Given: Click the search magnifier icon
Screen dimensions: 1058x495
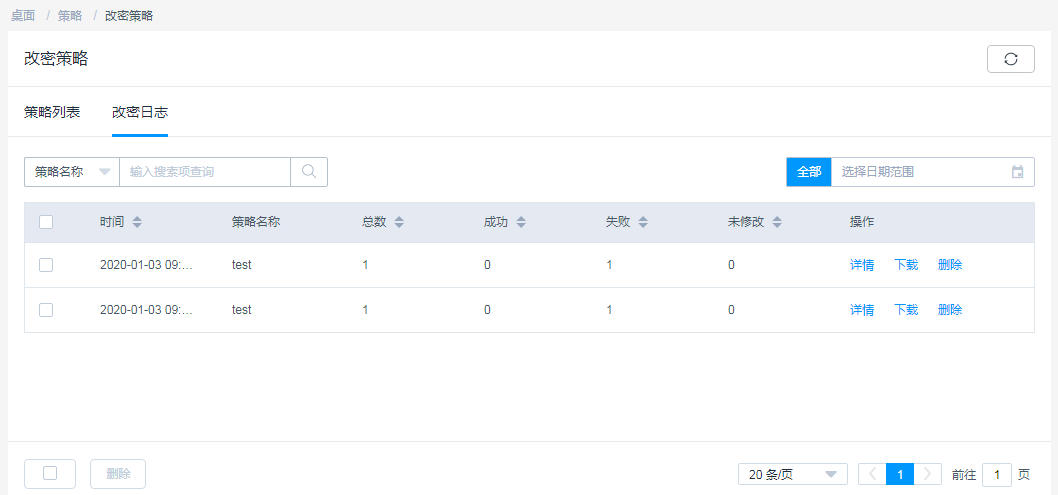Looking at the screenshot, I should [309, 172].
